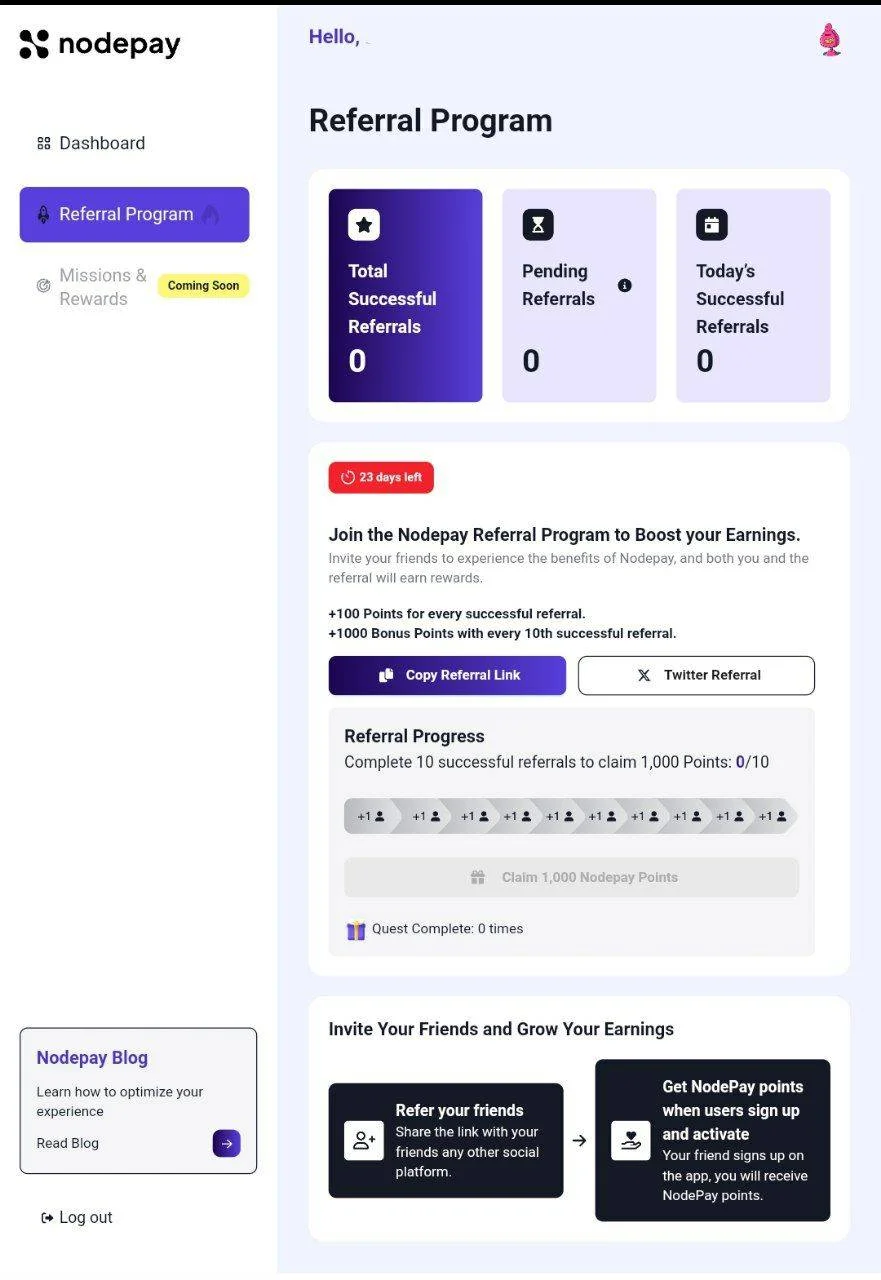The height and width of the screenshot is (1280, 881).
Task: Click the nodepay logo
Action: click(x=100, y=44)
